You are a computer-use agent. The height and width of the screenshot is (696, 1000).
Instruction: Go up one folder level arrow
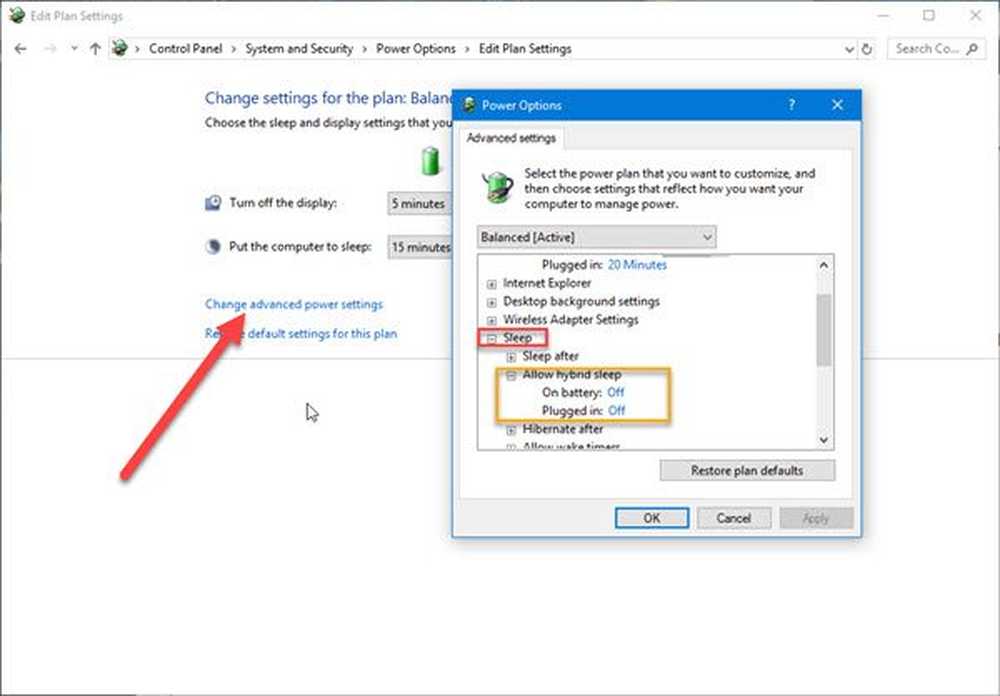(x=95, y=48)
